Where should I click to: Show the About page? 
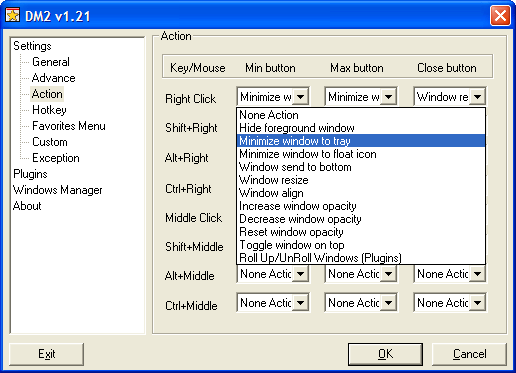(27, 206)
